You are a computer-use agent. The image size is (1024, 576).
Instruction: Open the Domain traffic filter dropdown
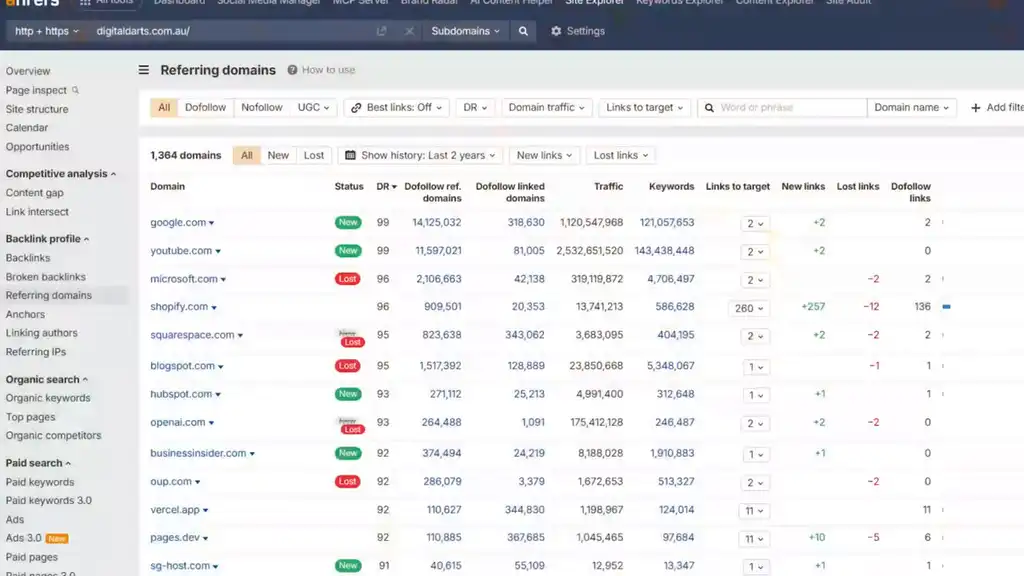547,108
